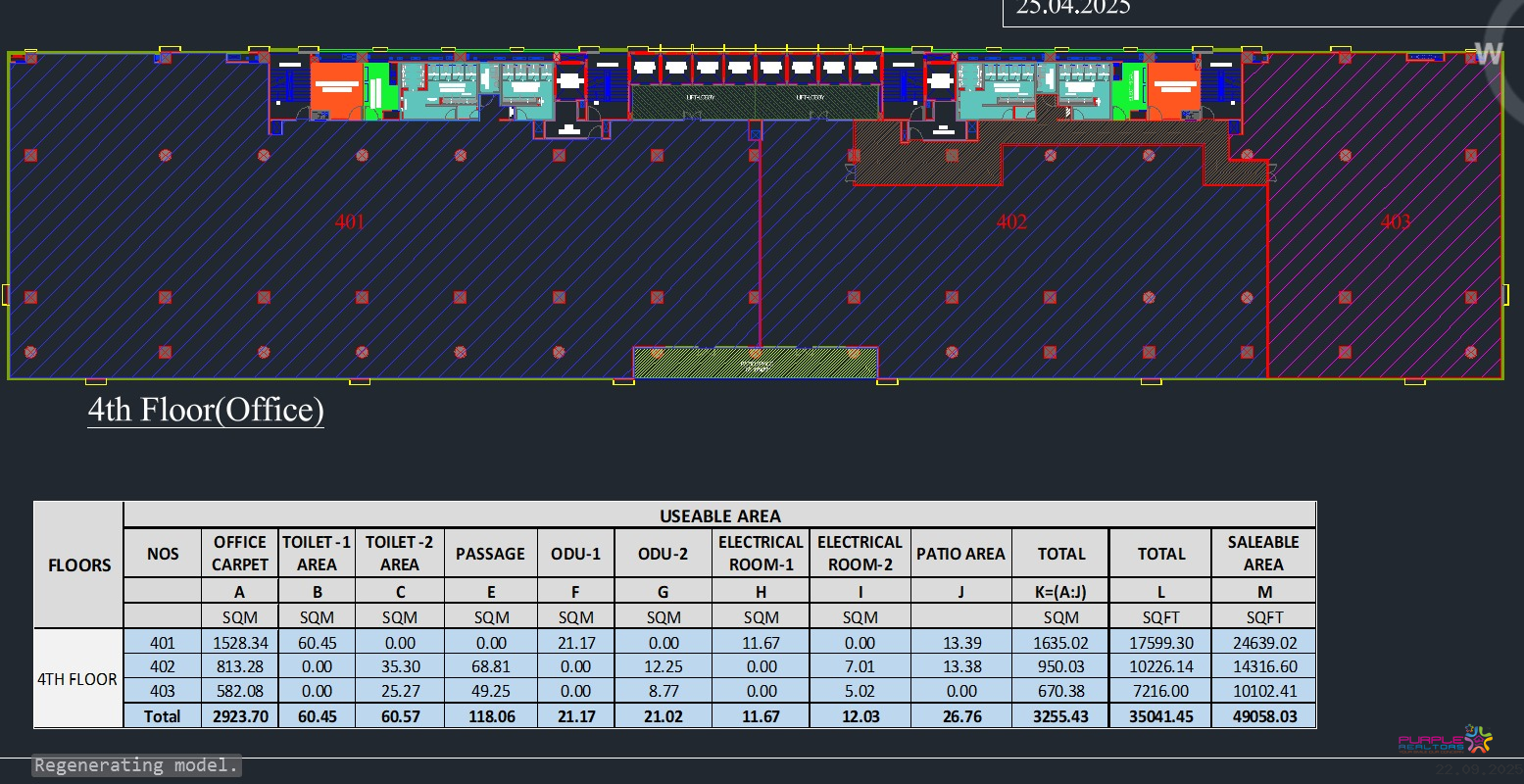This screenshot has width=1524, height=784.
Task: Click the OFFICE CARPET column header
Action: (239, 553)
